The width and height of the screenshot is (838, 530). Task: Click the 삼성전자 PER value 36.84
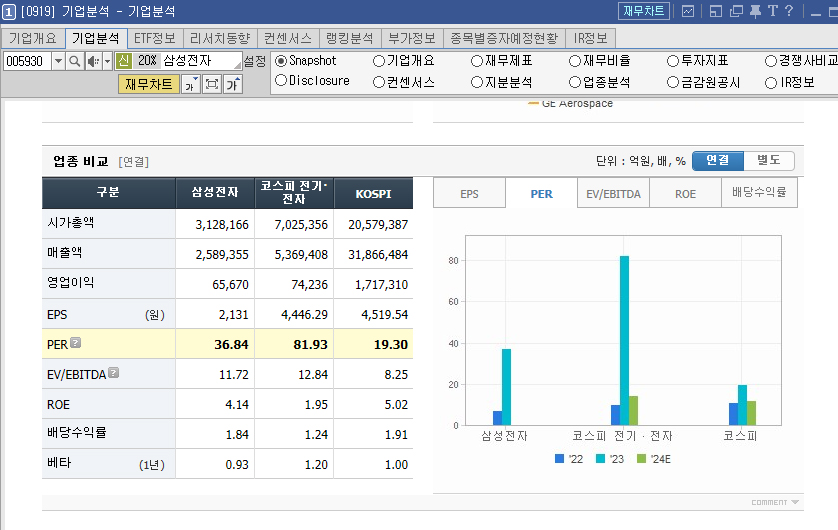[x=231, y=345]
